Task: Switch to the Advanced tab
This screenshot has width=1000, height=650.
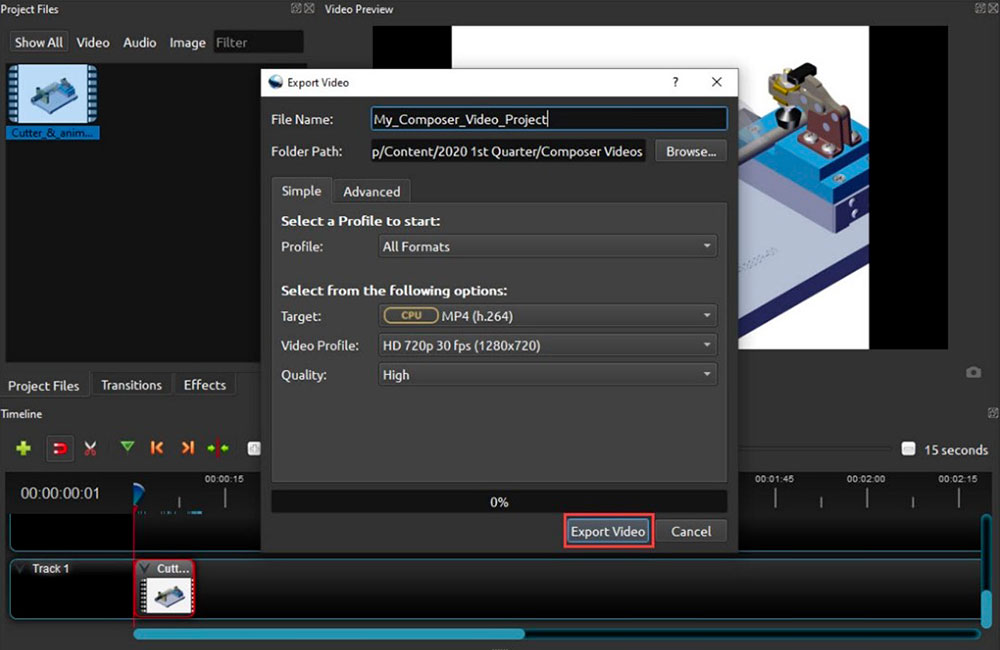Action: click(x=372, y=191)
